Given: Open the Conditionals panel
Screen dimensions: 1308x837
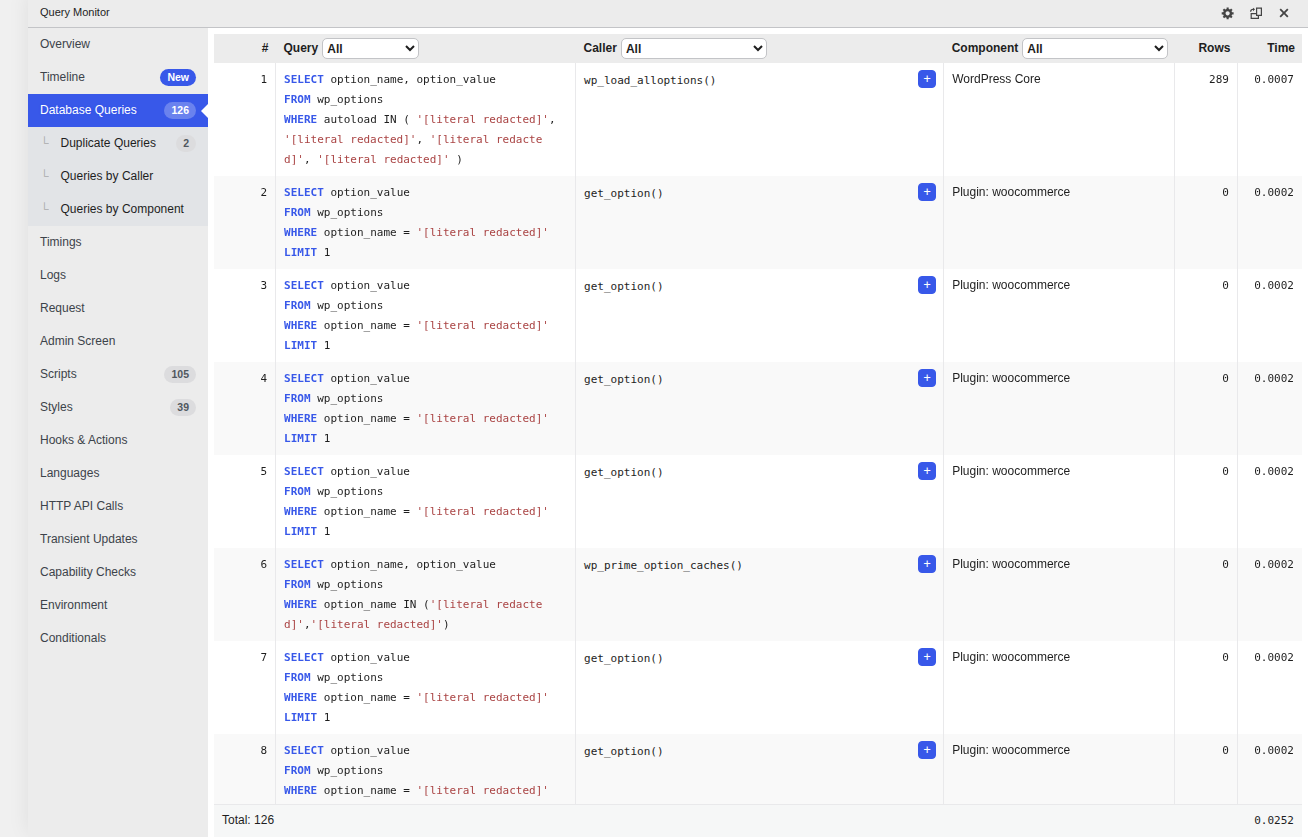Looking at the screenshot, I should (118, 638).
